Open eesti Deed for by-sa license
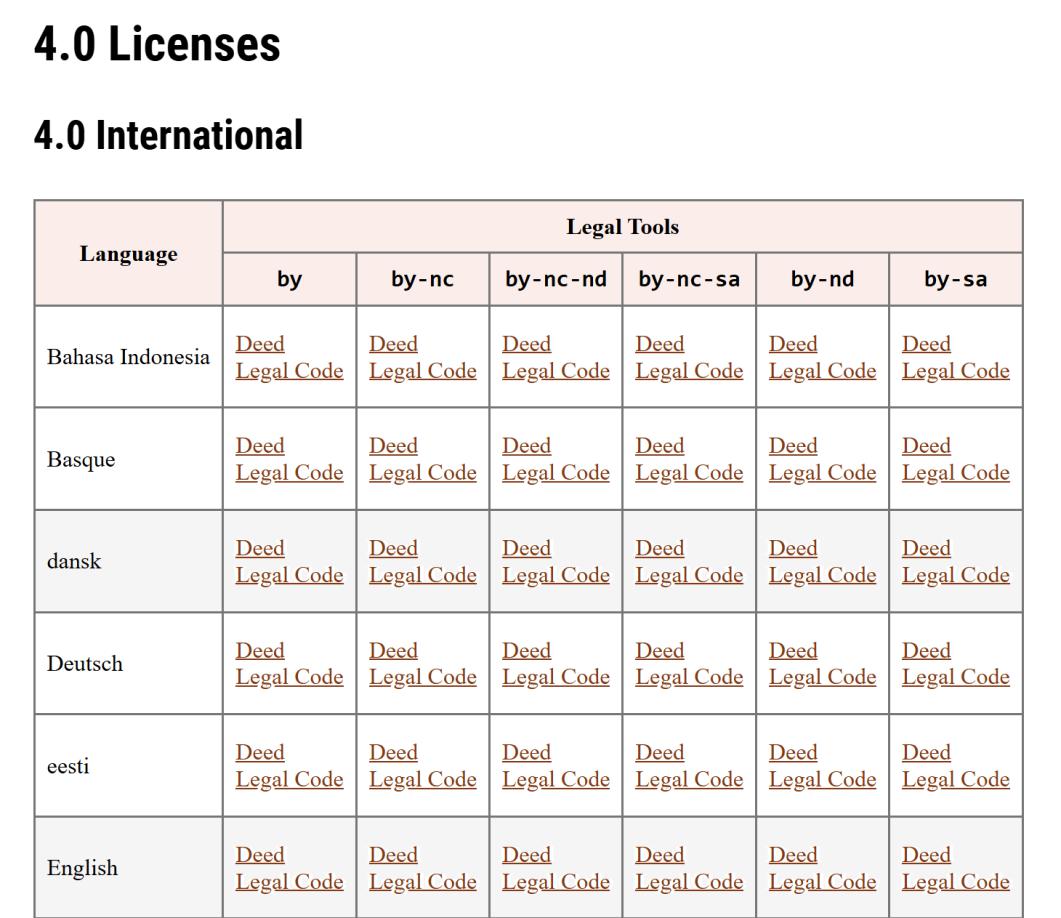The height and width of the screenshot is (918, 1061). (x=926, y=752)
